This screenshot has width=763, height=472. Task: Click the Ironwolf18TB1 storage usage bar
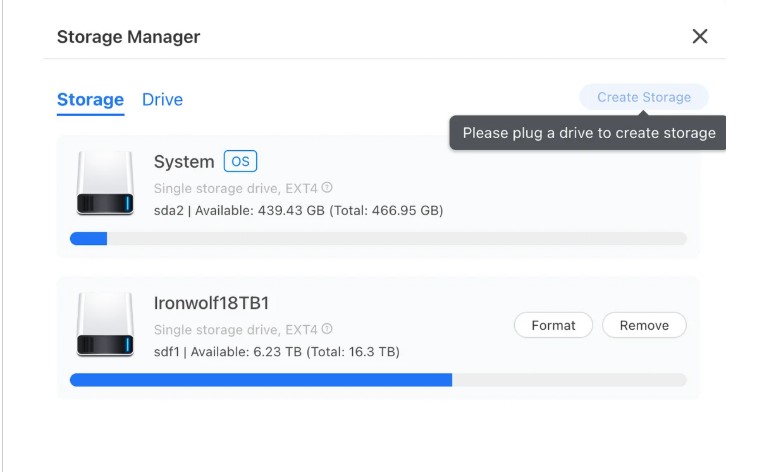click(x=378, y=380)
